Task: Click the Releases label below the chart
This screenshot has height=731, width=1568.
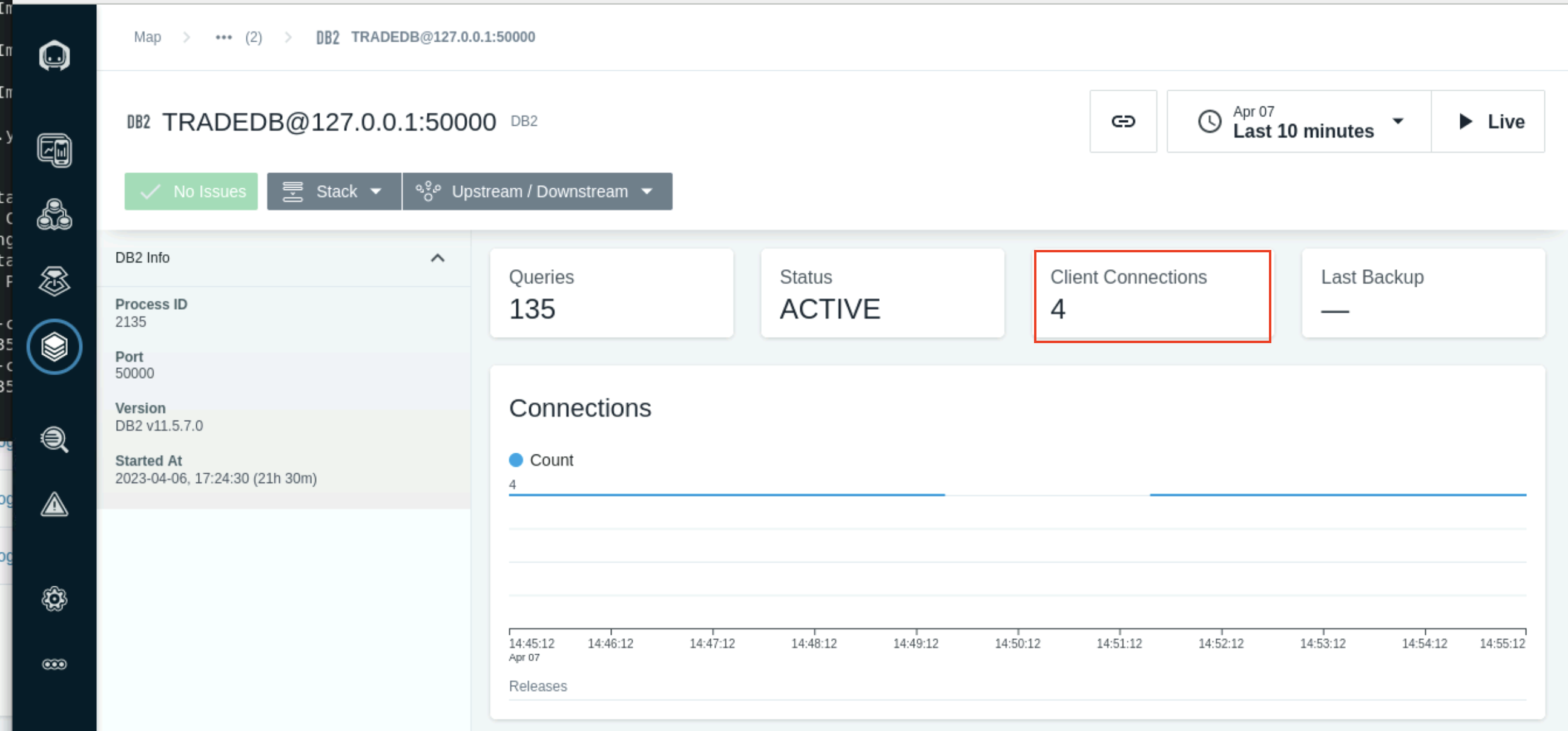Action: click(539, 686)
